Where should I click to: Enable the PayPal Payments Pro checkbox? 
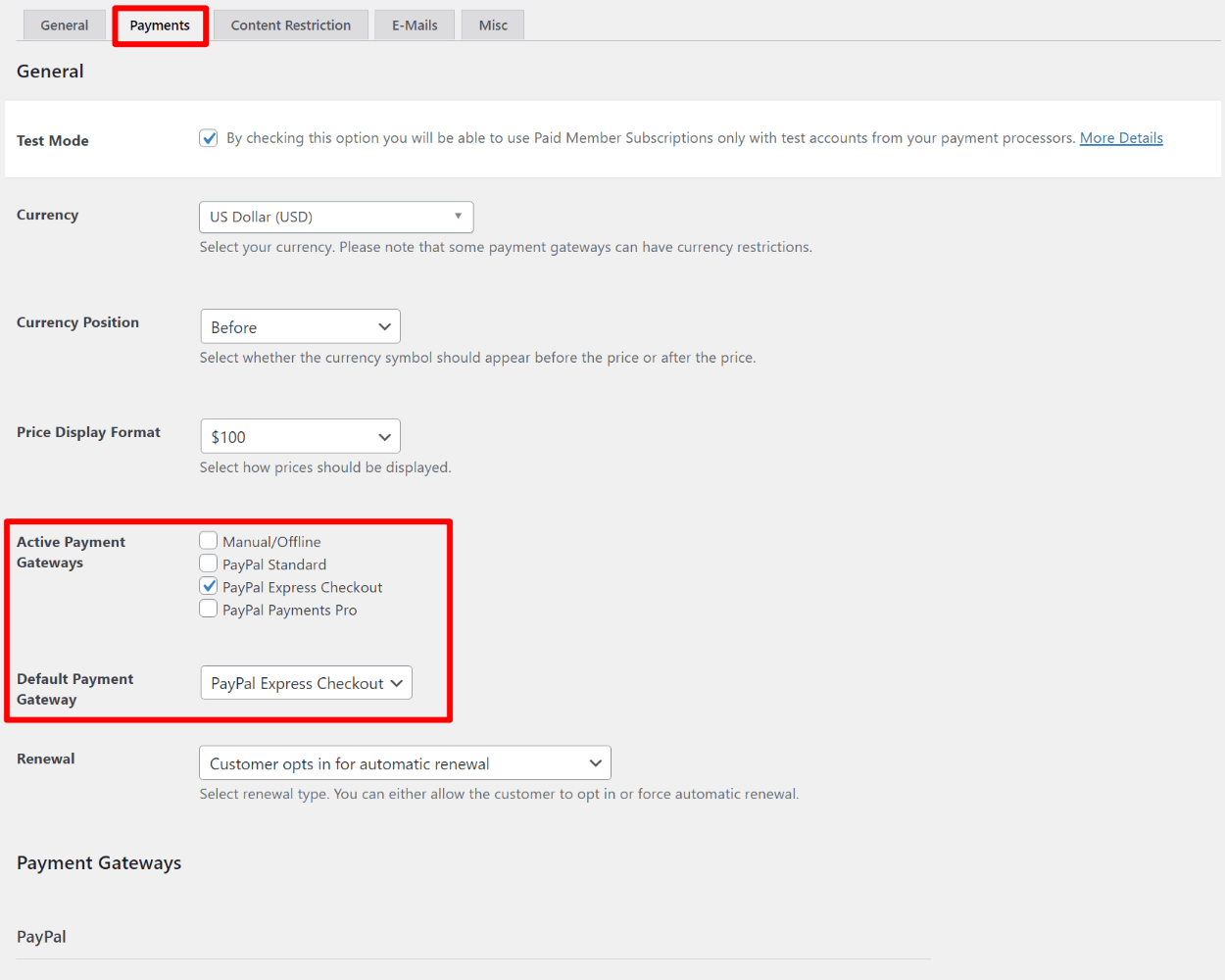pos(209,609)
